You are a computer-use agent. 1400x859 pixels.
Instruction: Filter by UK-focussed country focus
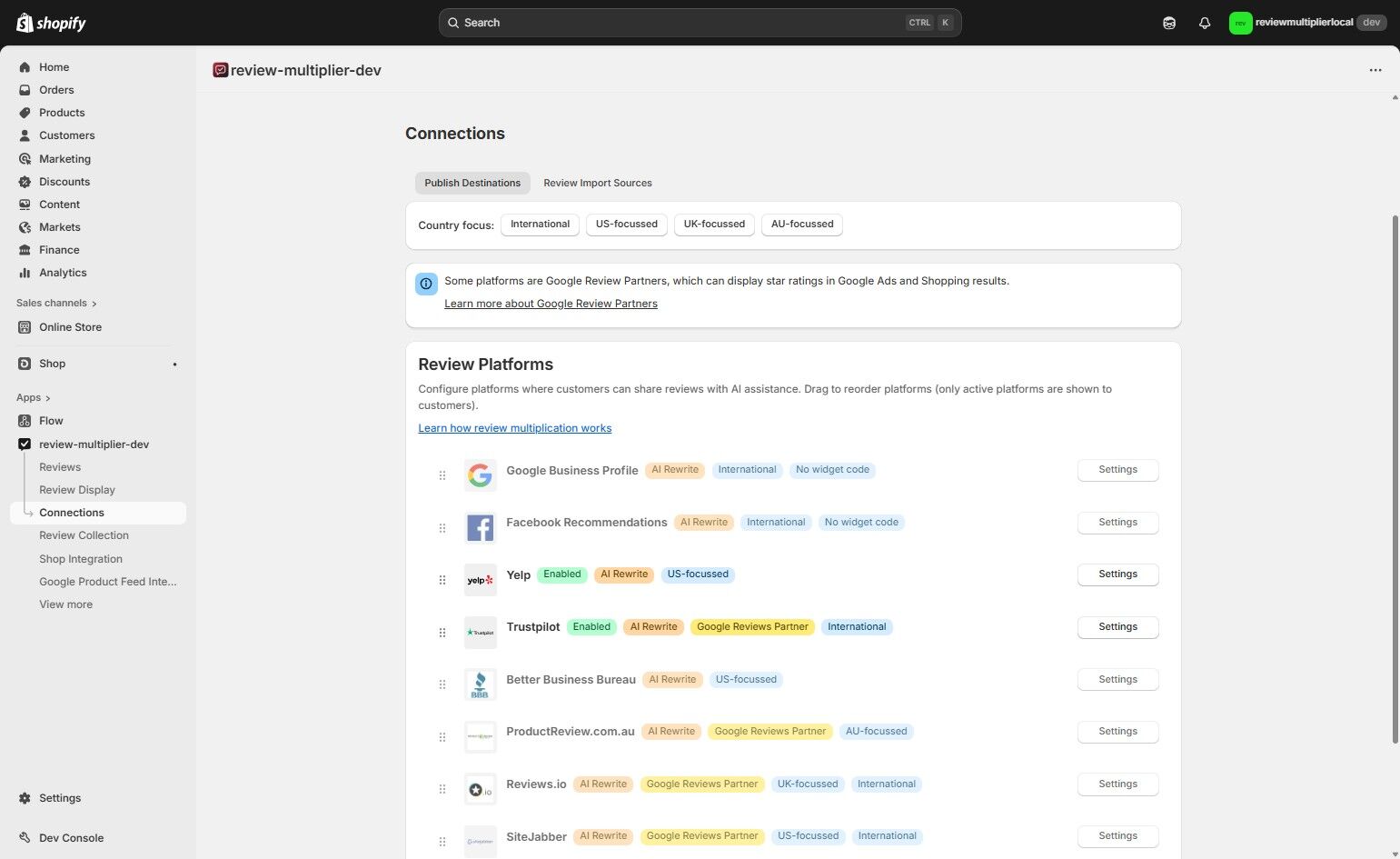714,225
